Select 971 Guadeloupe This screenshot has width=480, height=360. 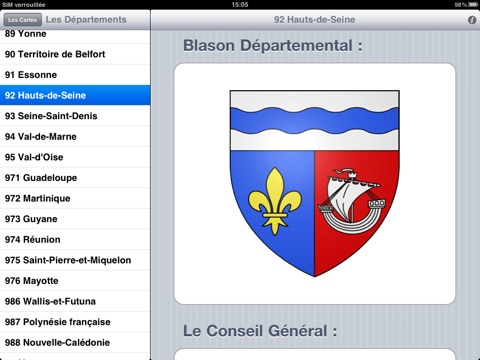pyautogui.click(x=75, y=178)
